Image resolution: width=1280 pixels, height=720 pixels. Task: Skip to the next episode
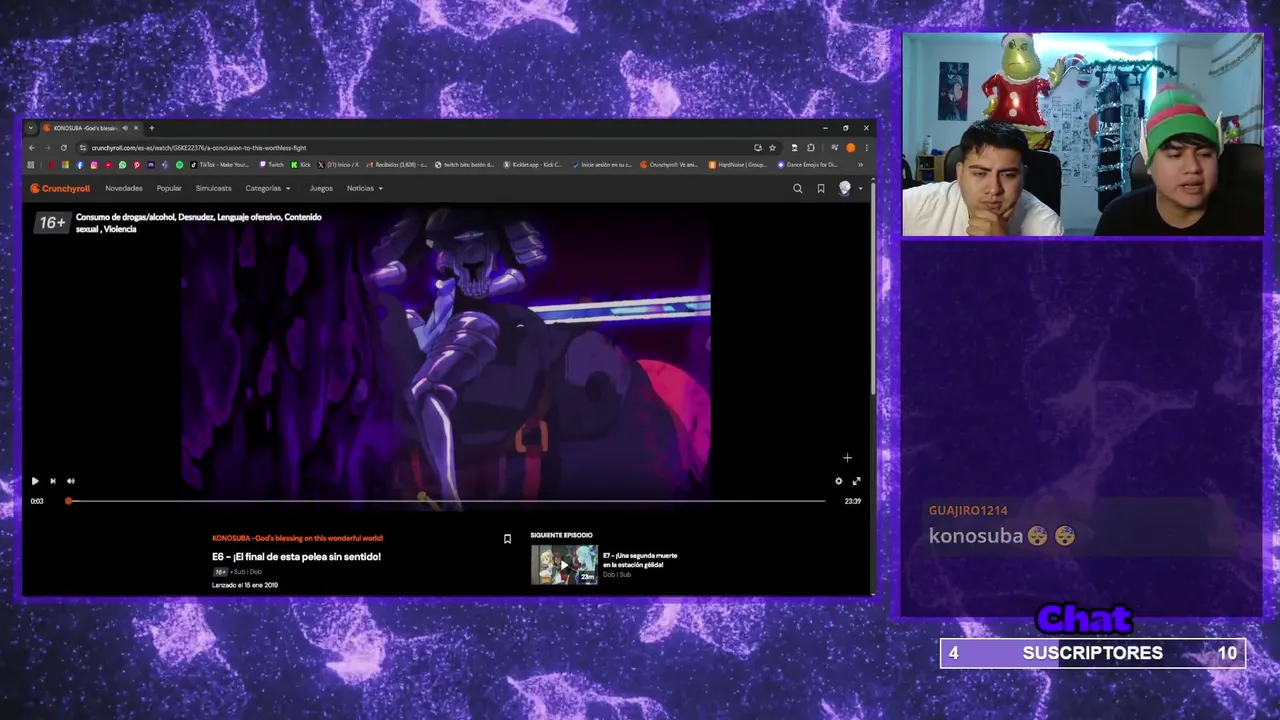click(x=53, y=481)
